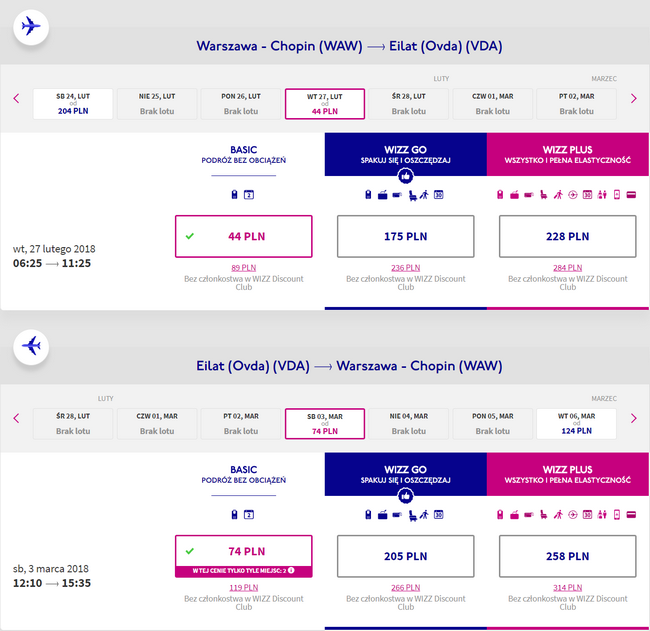This screenshot has height=631, width=650.
Task: Click calendar icon under outbound BASIC fare
Action: [249, 194]
